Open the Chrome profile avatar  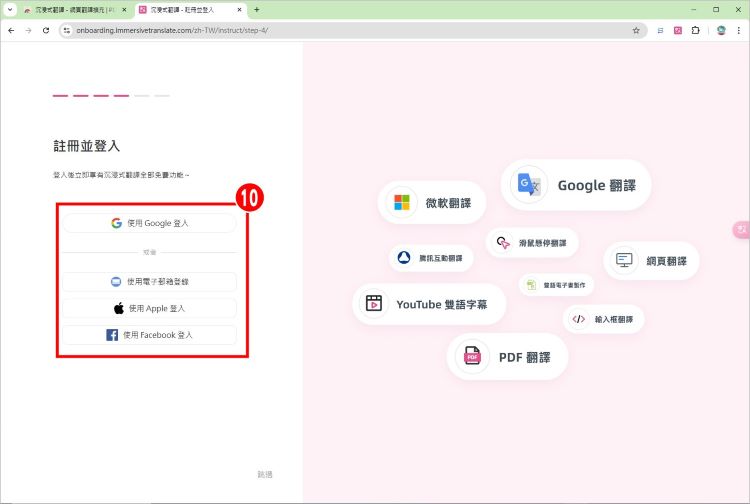pyautogui.click(x=721, y=30)
